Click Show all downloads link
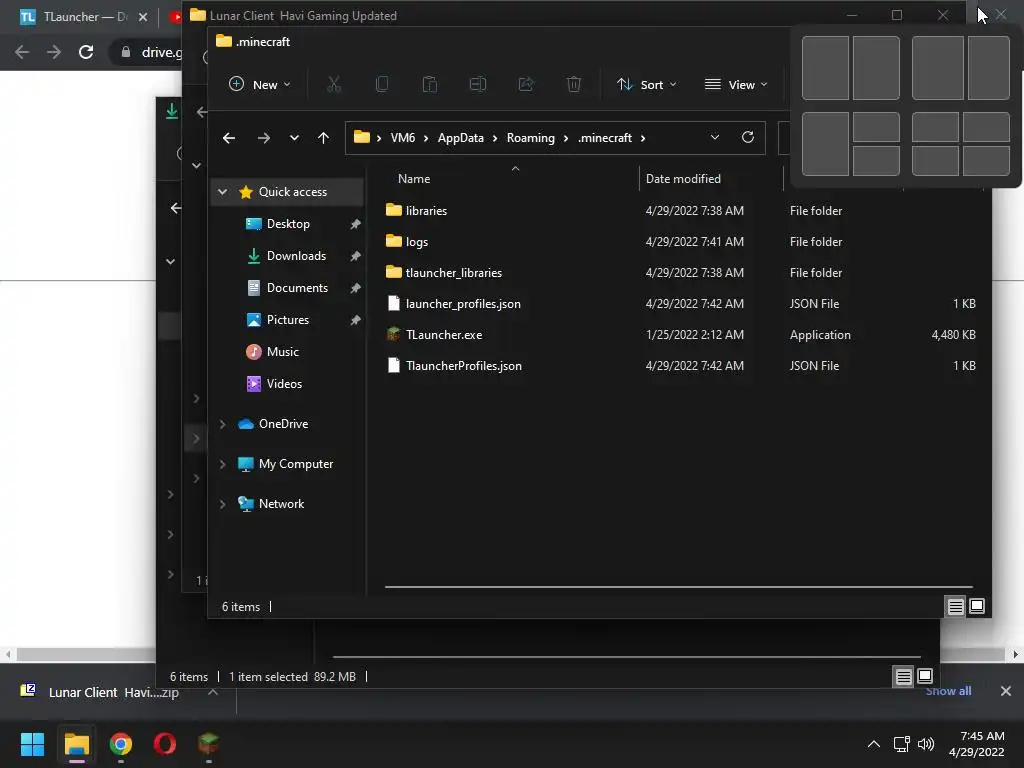The height and width of the screenshot is (768, 1024). point(948,691)
